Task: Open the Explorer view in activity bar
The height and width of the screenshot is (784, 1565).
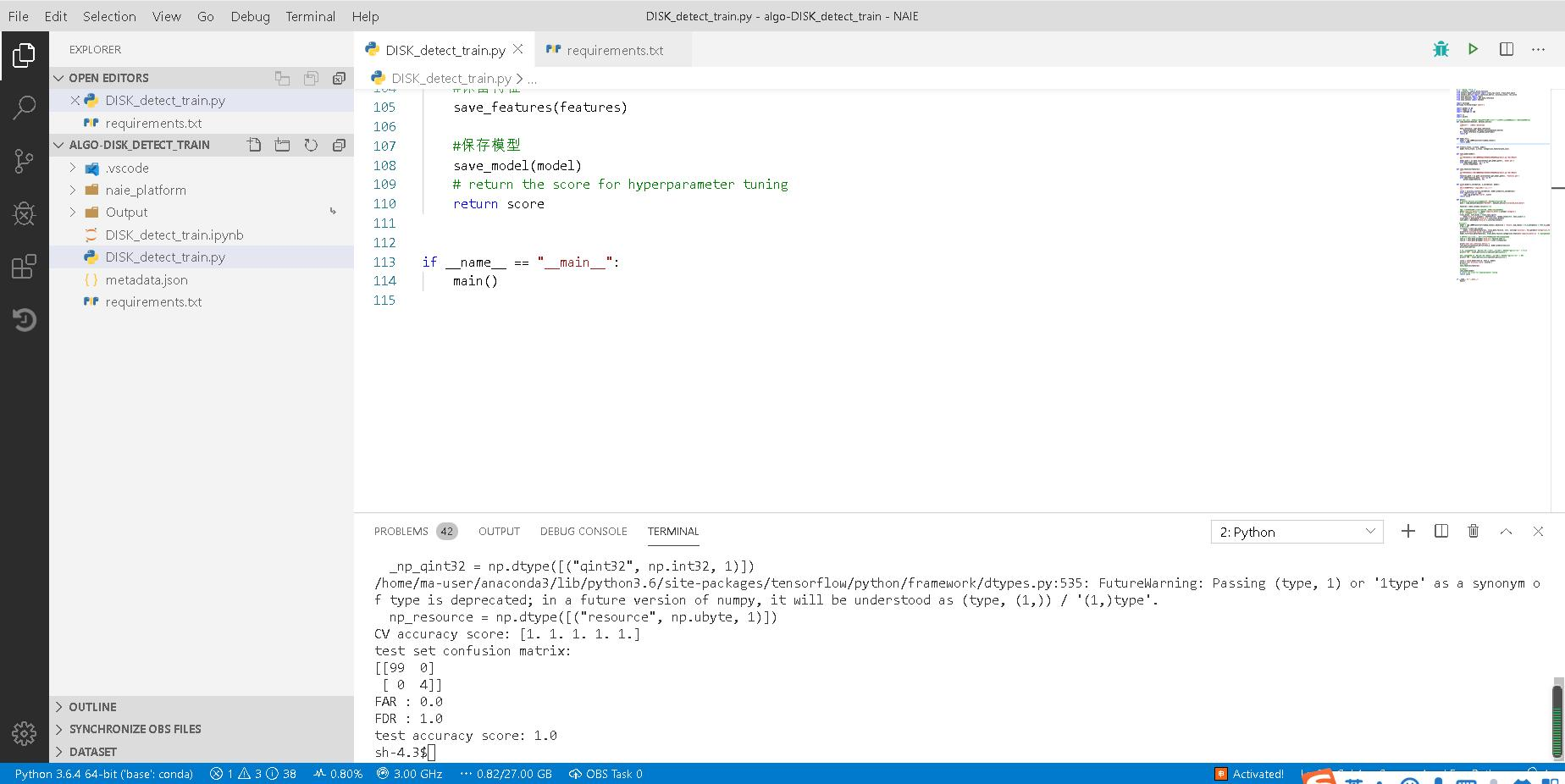Action: click(x=24, y=56)
